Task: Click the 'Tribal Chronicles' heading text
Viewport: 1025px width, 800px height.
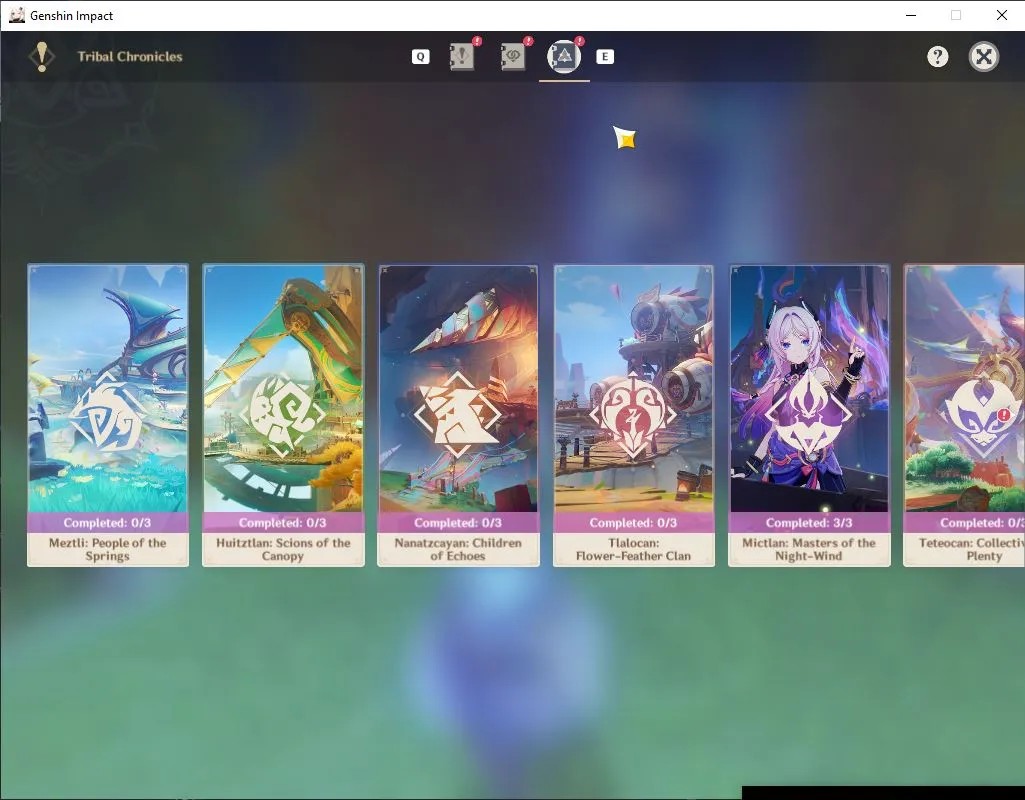Action: [x=130, y=57]
